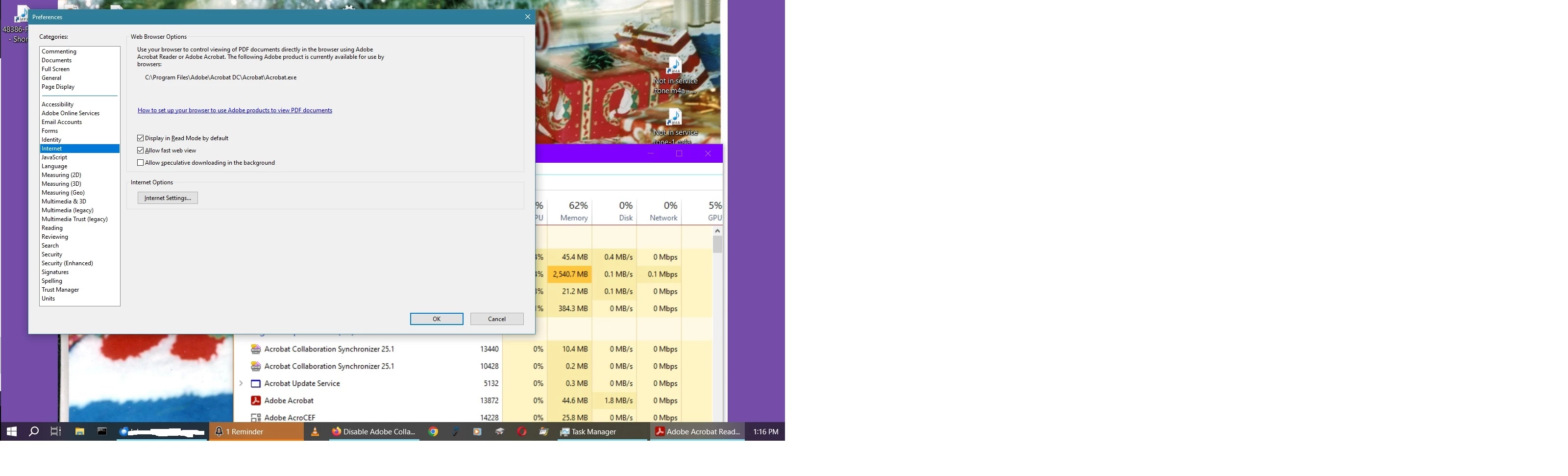Image resolution: width=1568 pixels, height=476 pixels.
Task: Open 'How to set up your browser' link
Action: tap(235, 110)
